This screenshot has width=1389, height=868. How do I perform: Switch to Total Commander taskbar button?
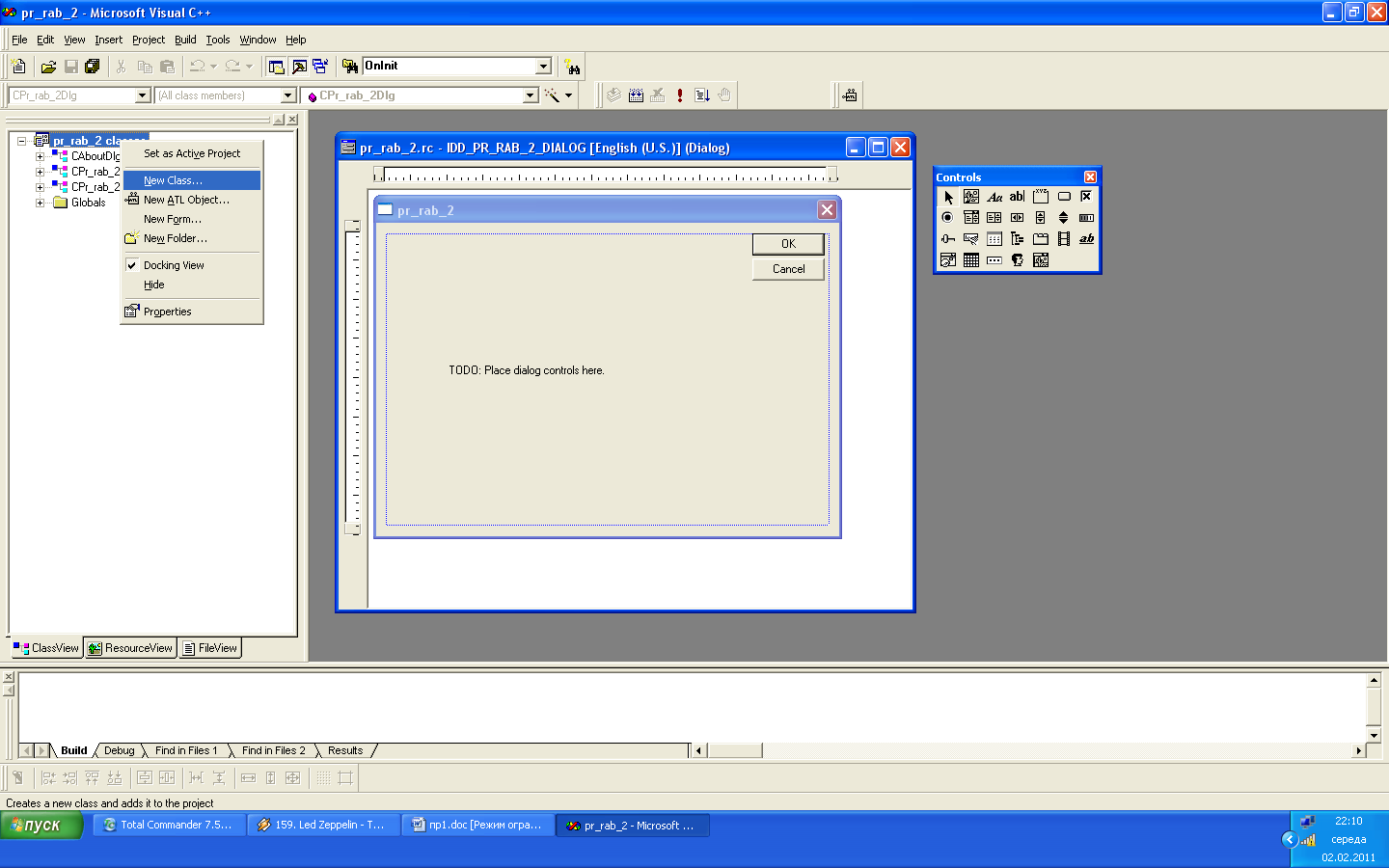[169, 826]
